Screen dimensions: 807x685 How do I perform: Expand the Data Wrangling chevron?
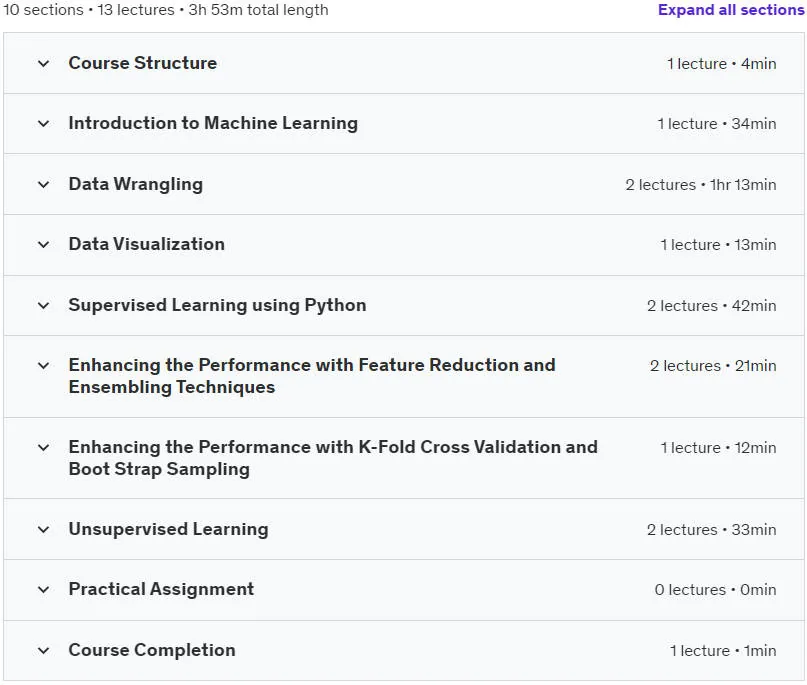pyautogui.click(x=44, y=185)
